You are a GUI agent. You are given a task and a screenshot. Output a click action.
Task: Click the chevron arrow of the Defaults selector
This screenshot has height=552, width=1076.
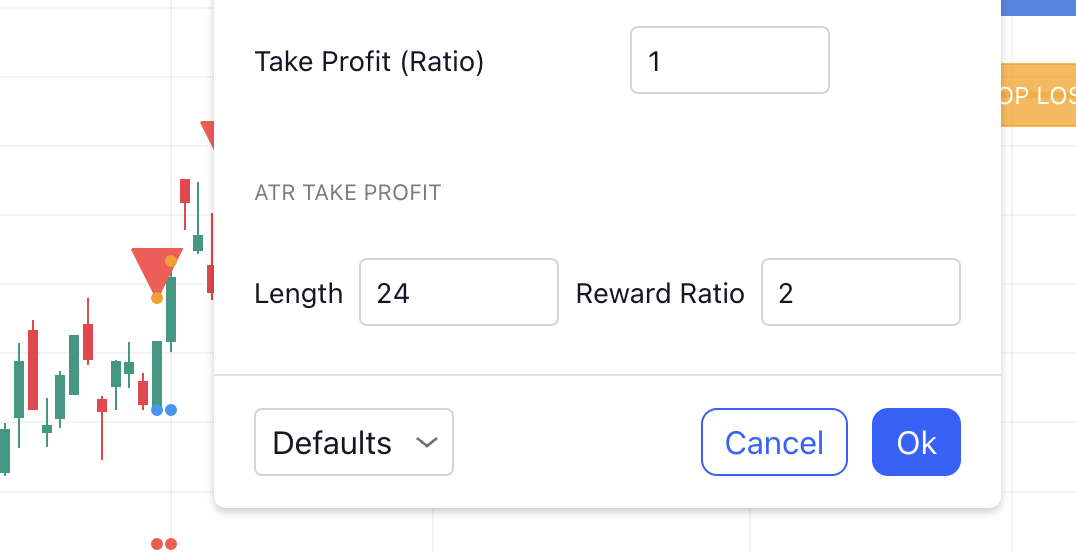click(x=427, y=442)
